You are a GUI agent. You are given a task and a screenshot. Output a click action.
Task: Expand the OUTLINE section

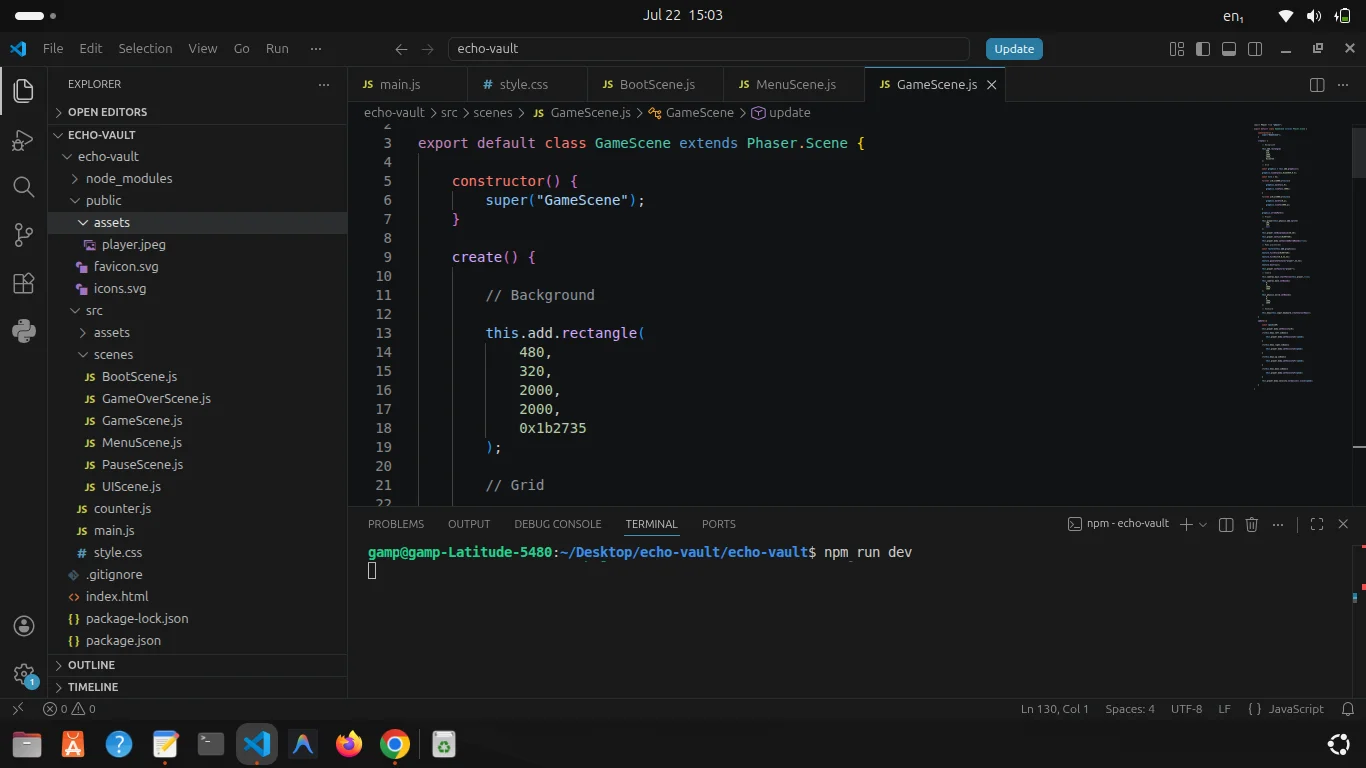pyautogui.click(x=198, y=665)
